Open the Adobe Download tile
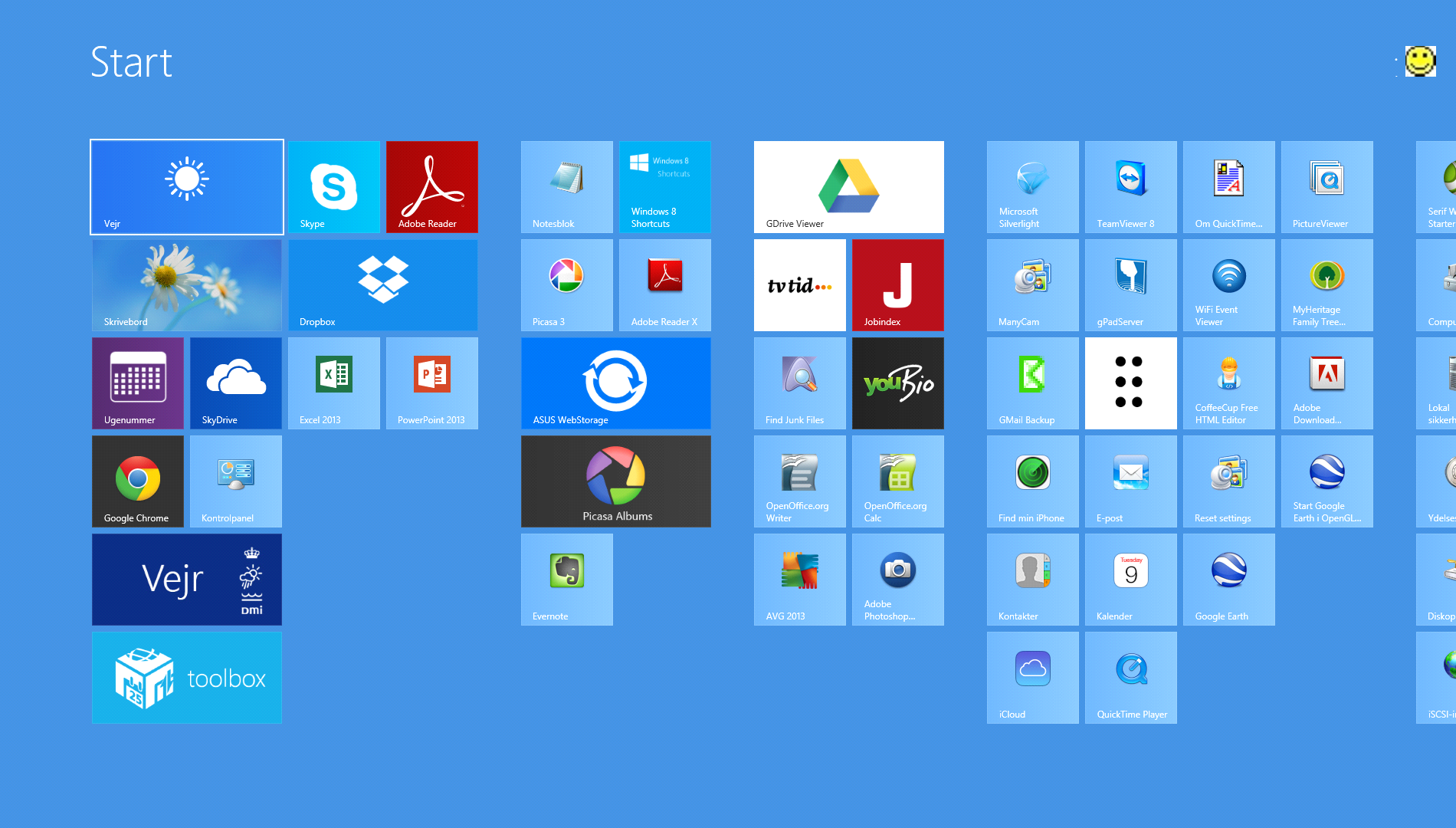The height and width of the screenshot is (828, 1456). coord(1327,383)
